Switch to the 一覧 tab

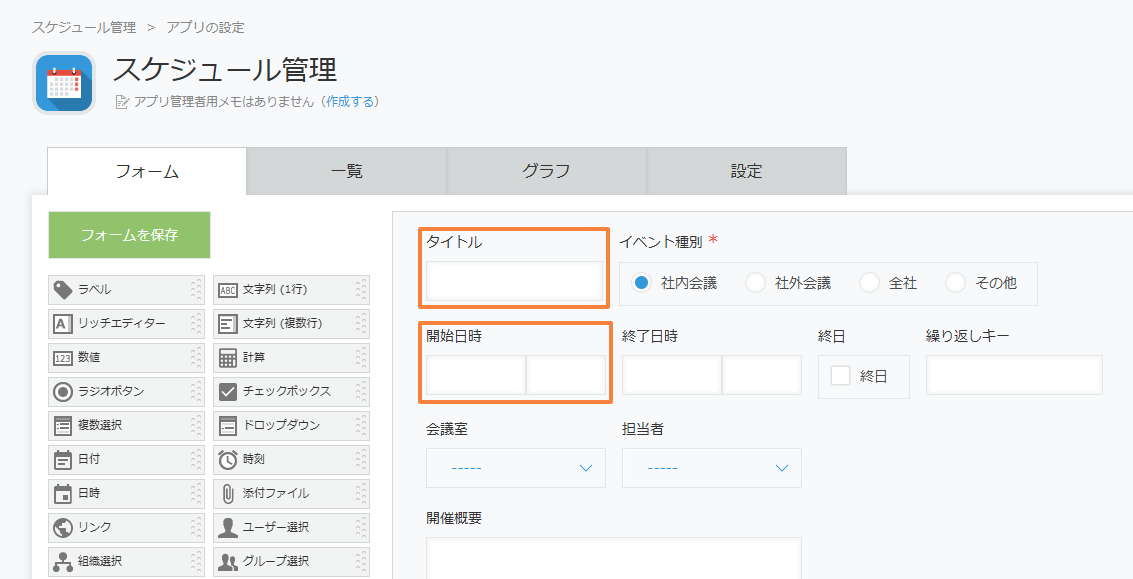click(x=347, y=171)
